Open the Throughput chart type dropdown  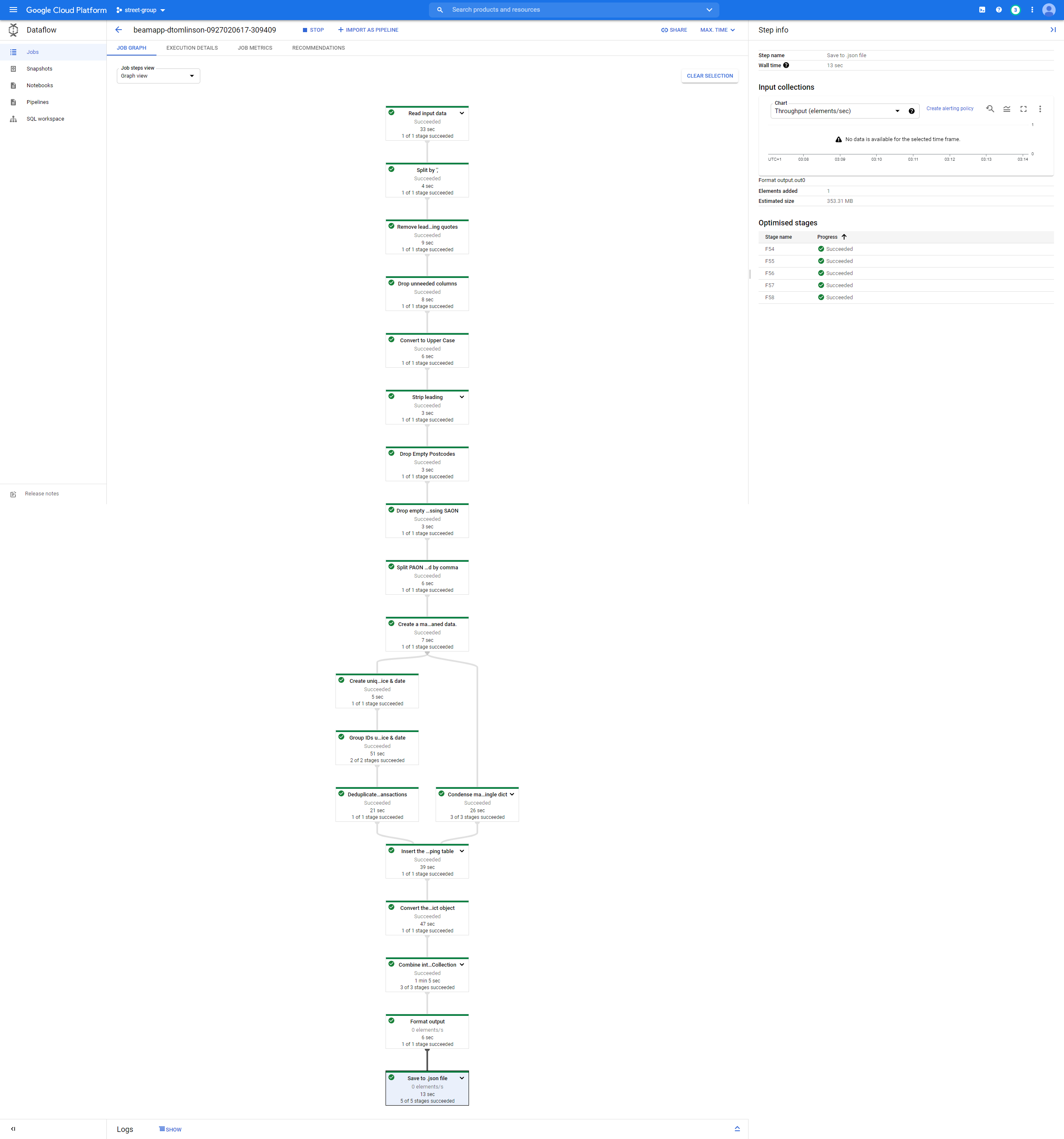click(837, 111)
